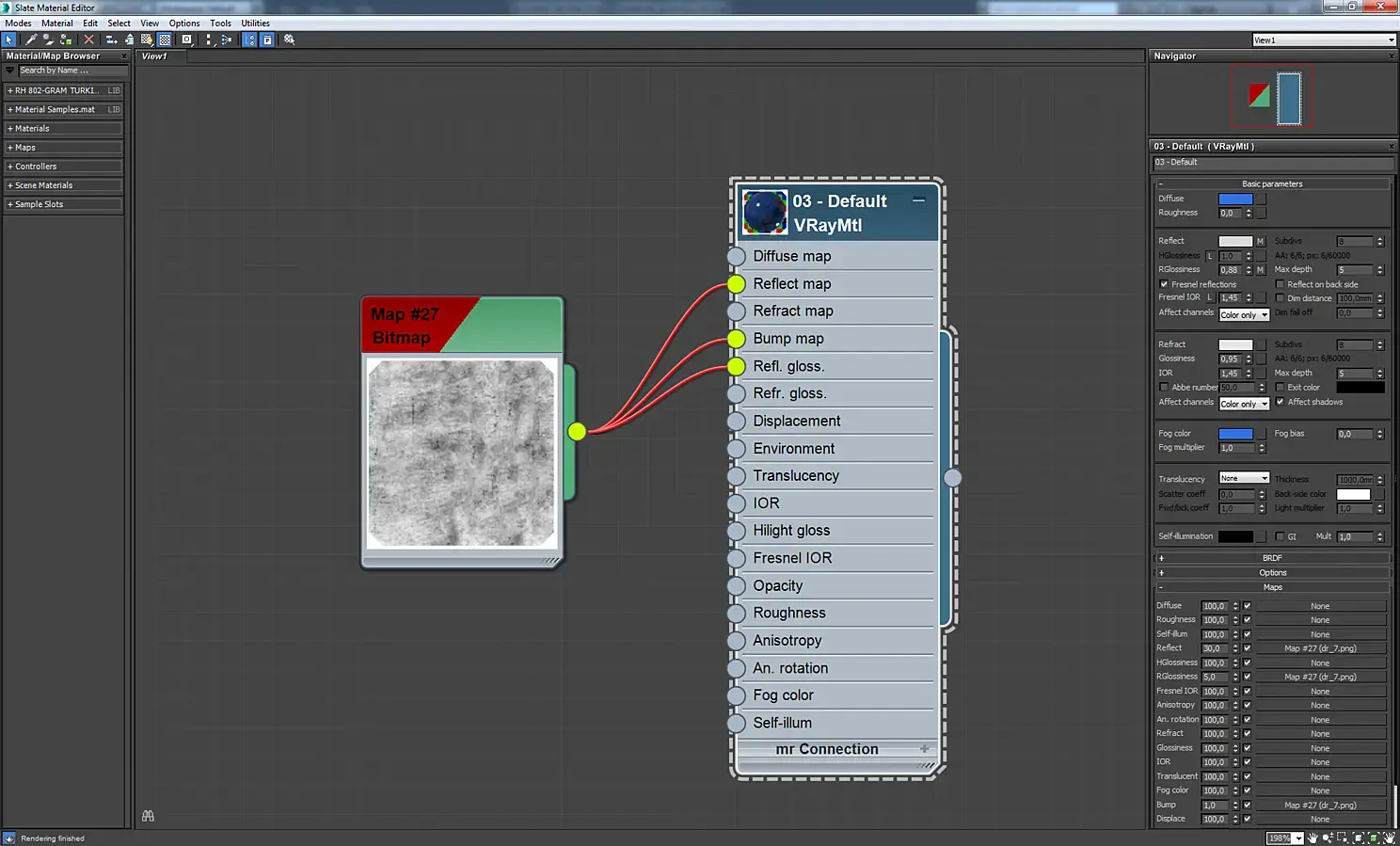Click Put Material to Scene toolbar icon
1400x846 pixels.
pyautogui.click(x=48, y=40)
